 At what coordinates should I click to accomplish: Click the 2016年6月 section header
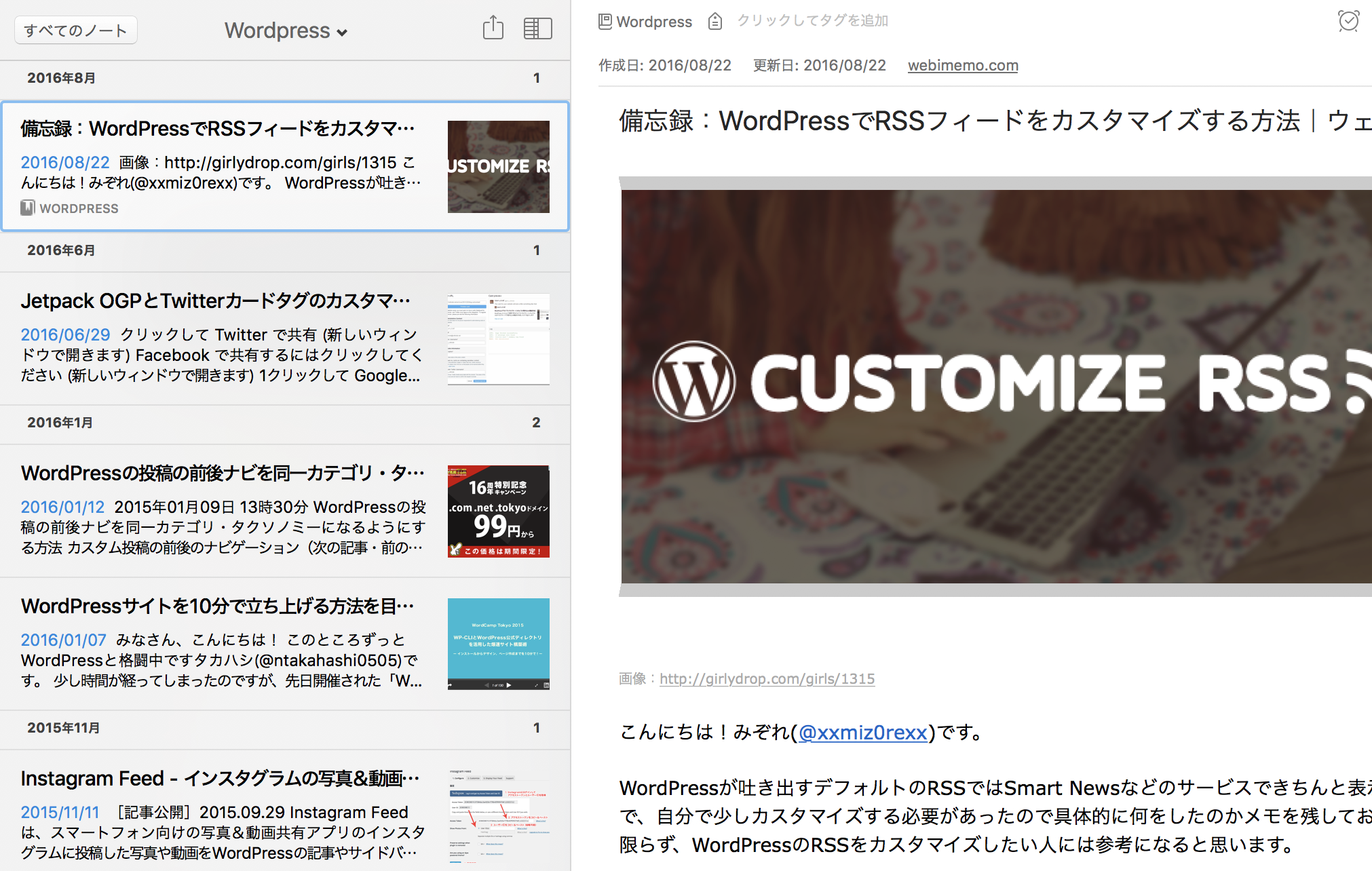pyautogui.click(x=285, y=250)
